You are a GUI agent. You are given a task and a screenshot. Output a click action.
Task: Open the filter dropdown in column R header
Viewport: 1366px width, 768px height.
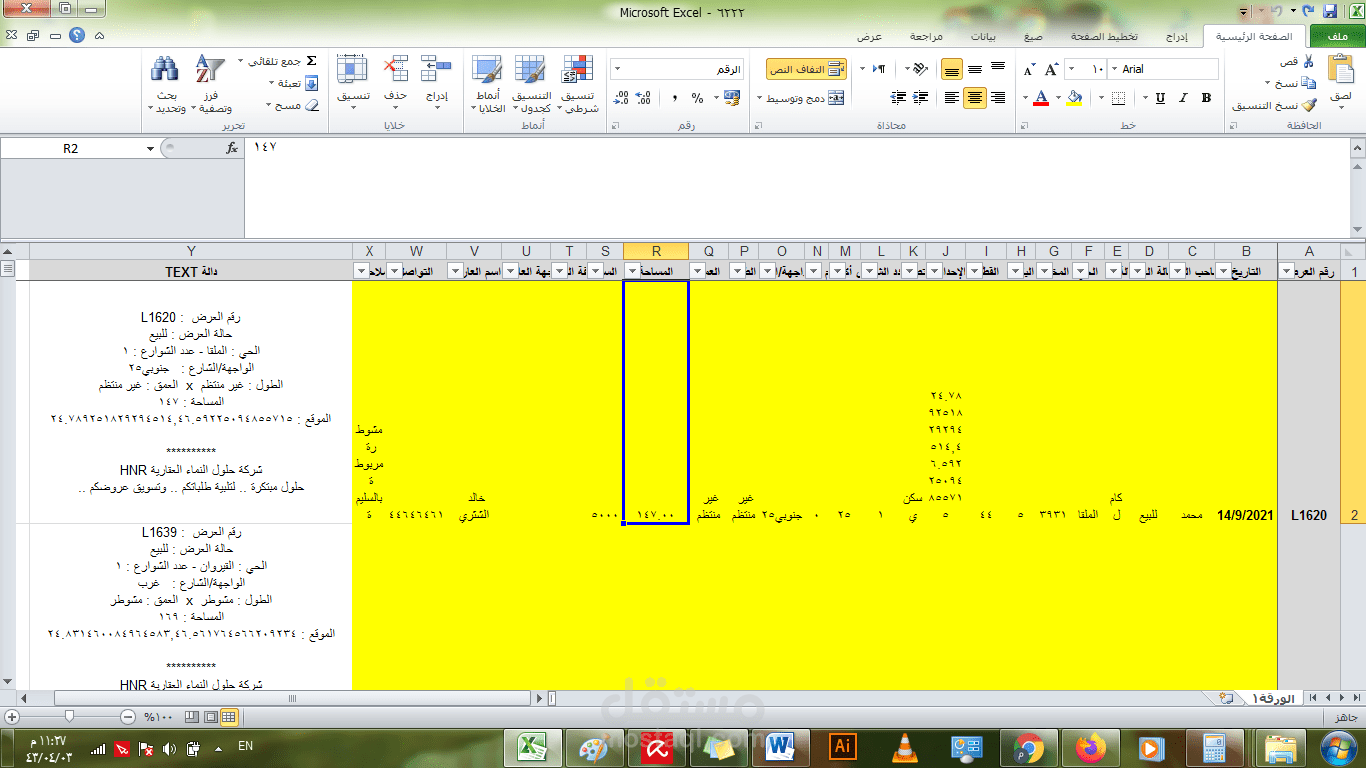coord(632,271)
